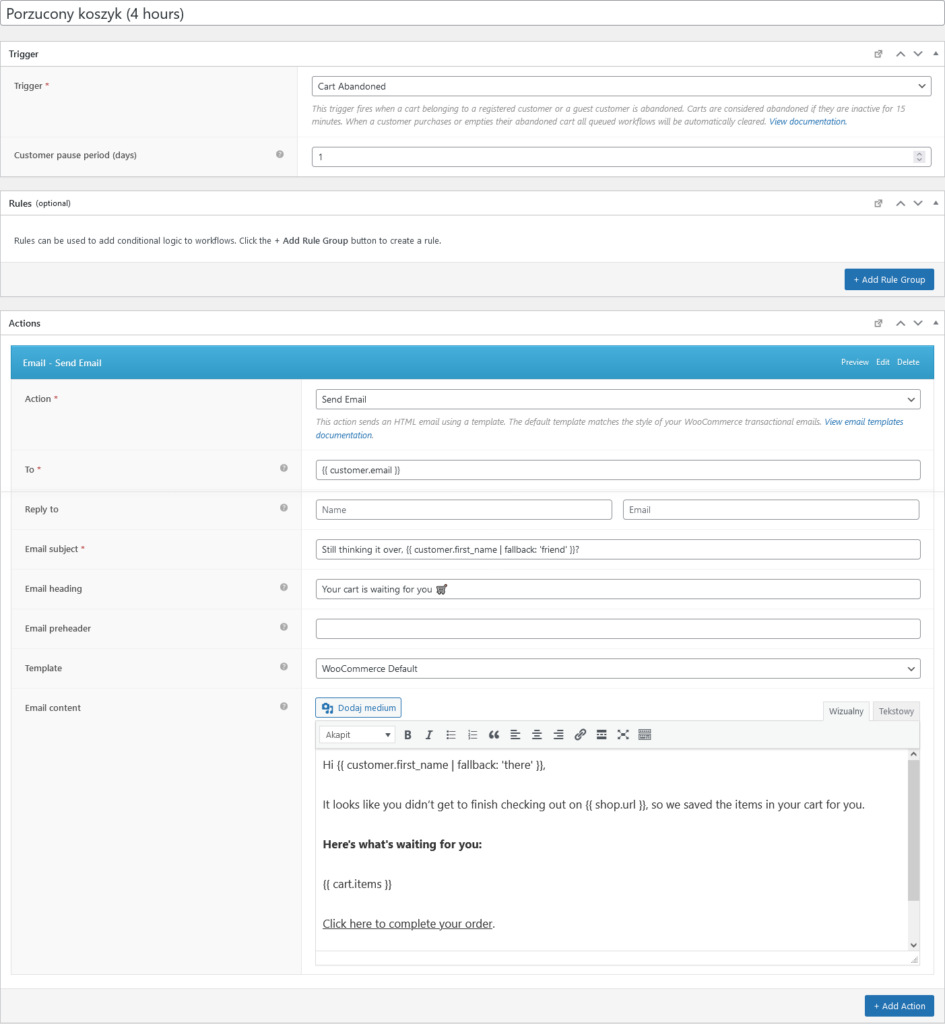Open the View documentation link for trigger
Image resolution: width=945 pixels, height=1024 pixels.
tap(807, 121)
